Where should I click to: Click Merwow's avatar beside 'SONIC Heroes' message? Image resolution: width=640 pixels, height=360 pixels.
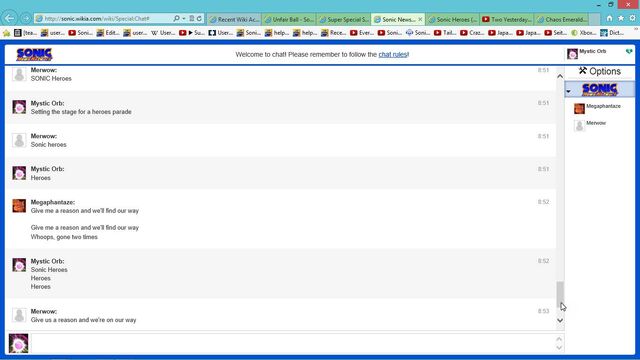(x=19, y=74)
